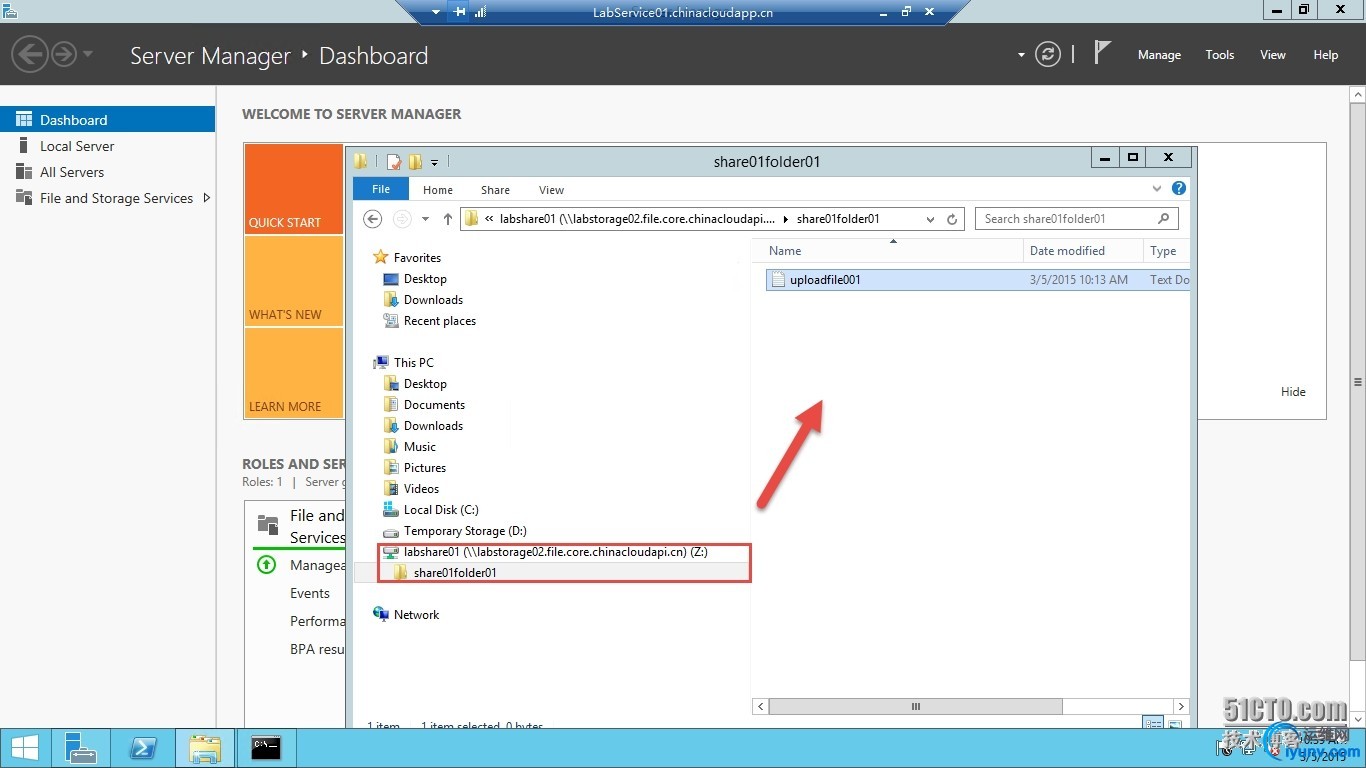Open the Manage menu in Server Manager
This screenshot has height=768, width=1366.
tap(1159, 55)
